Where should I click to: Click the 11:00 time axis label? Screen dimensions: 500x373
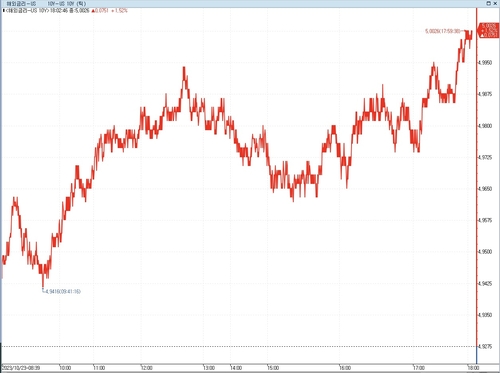[99, 368]
